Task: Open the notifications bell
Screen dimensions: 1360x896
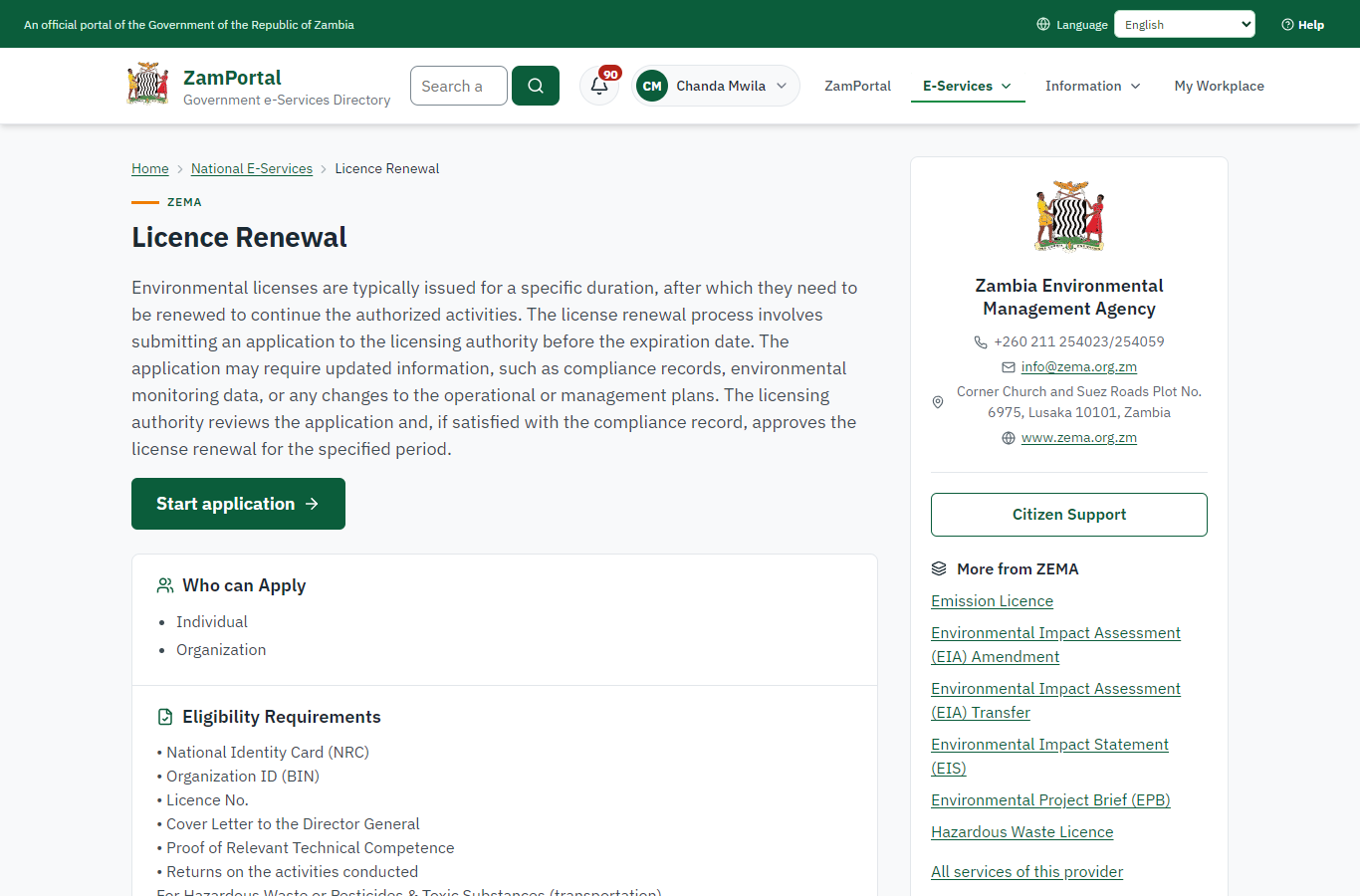Action: (x=599, y=86)
